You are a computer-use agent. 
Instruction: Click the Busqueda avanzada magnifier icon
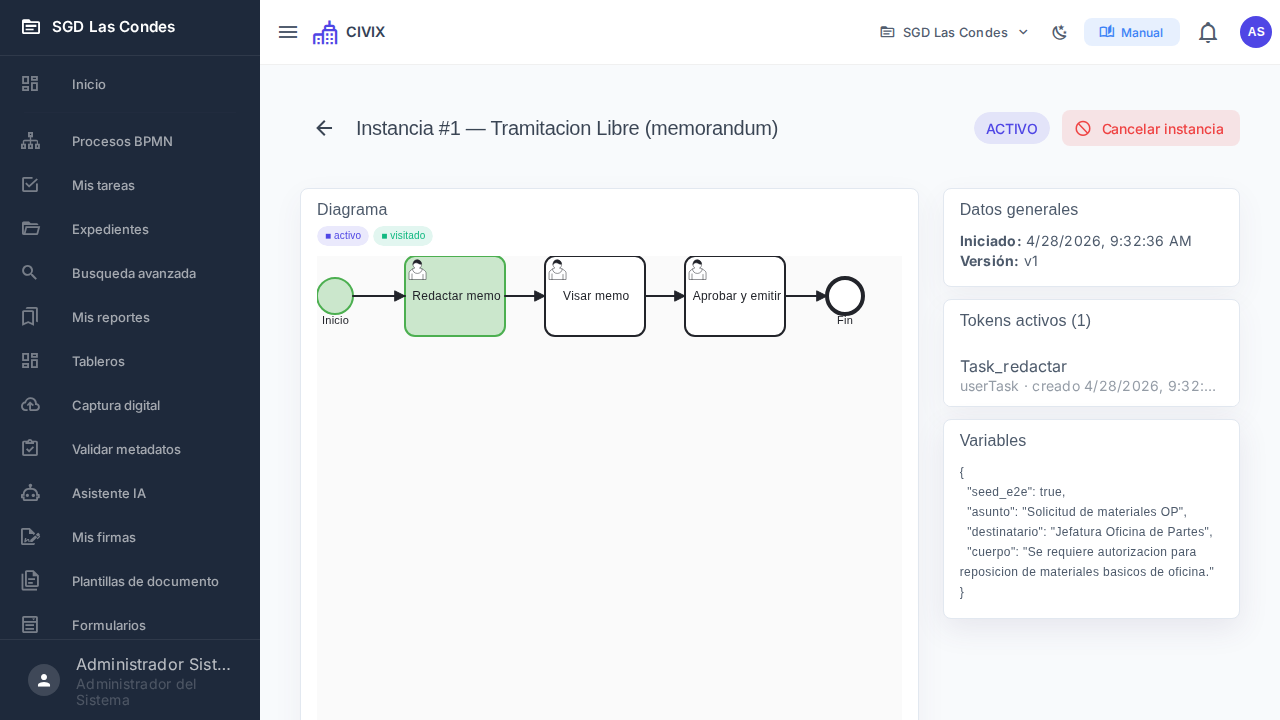pos(30,273)
